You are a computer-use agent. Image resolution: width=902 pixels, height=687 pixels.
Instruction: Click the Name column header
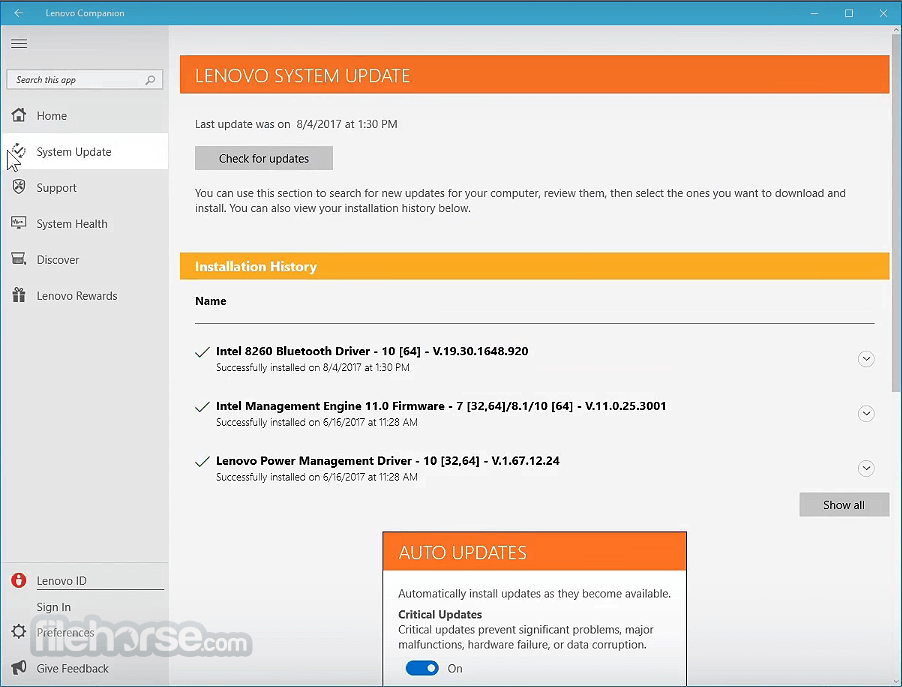click(211, 301)
